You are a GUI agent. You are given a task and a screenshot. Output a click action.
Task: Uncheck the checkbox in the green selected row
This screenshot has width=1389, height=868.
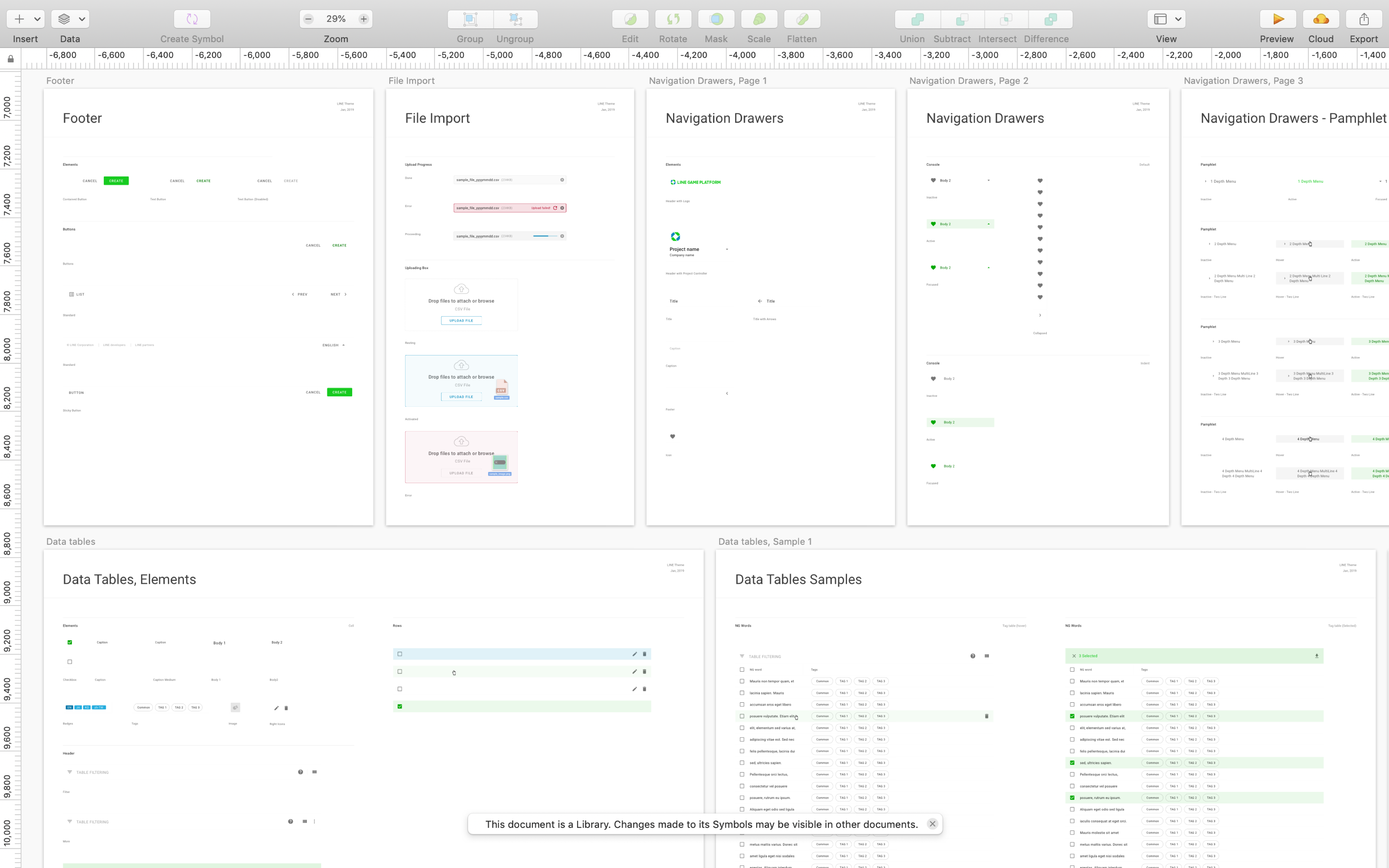coord(399,706)
